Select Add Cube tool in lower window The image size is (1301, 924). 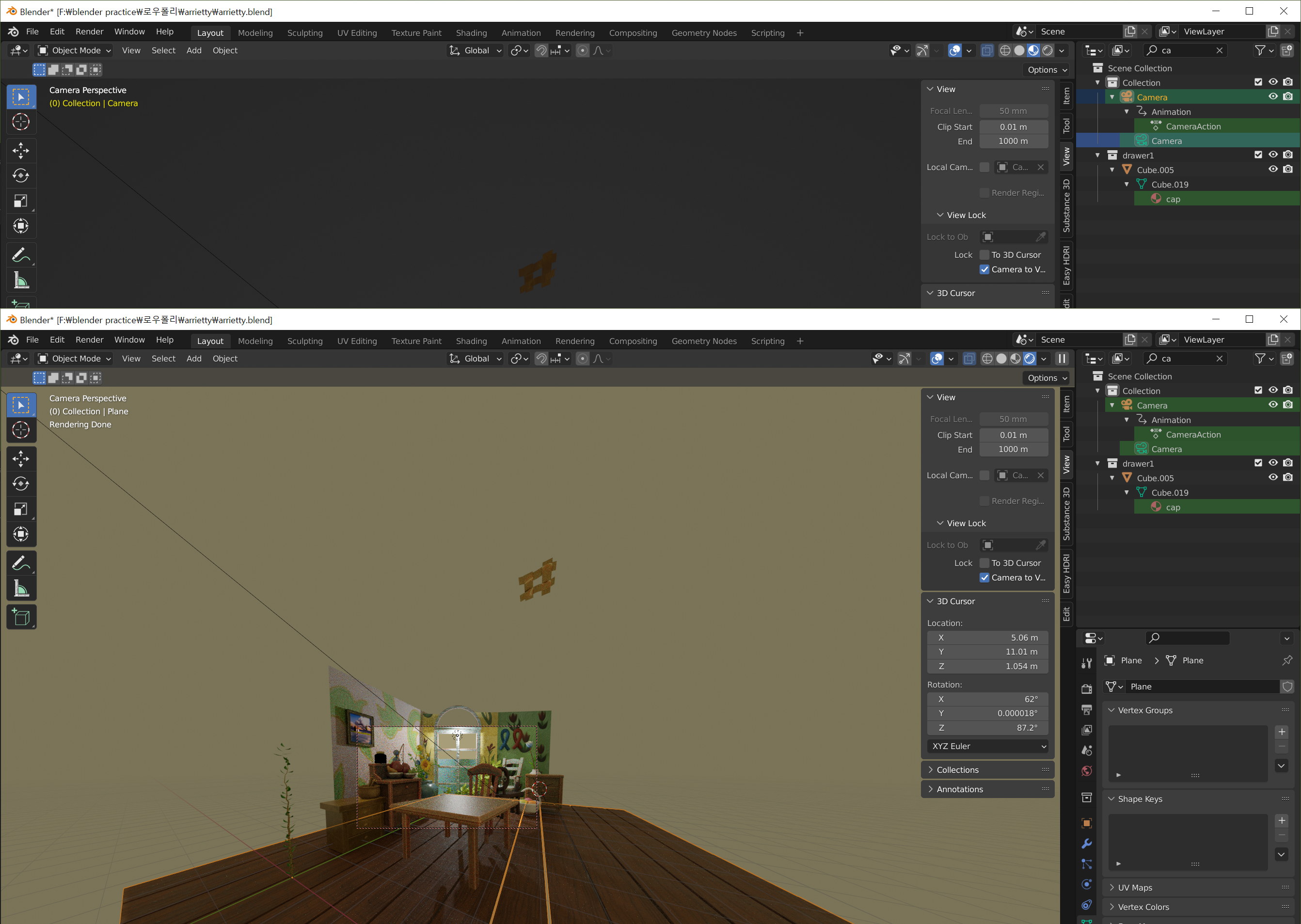click(21, 617)
